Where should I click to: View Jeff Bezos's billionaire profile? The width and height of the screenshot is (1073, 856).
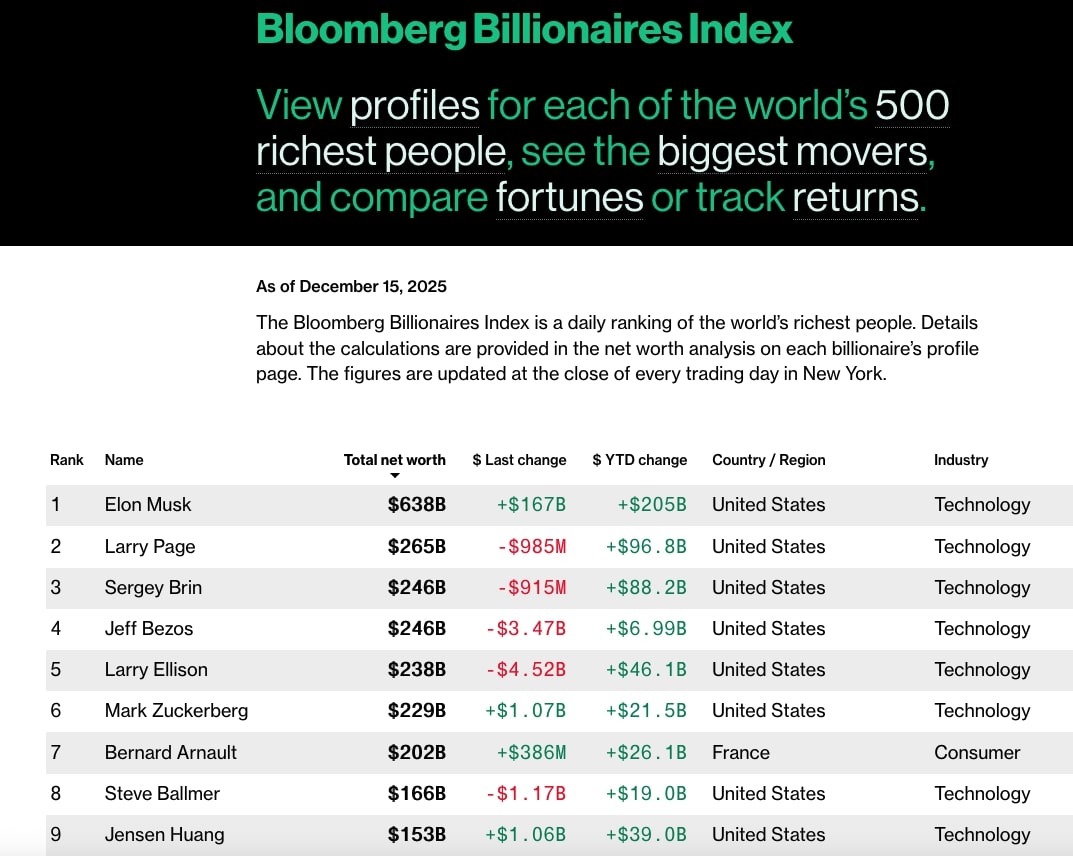coord(149,629)
